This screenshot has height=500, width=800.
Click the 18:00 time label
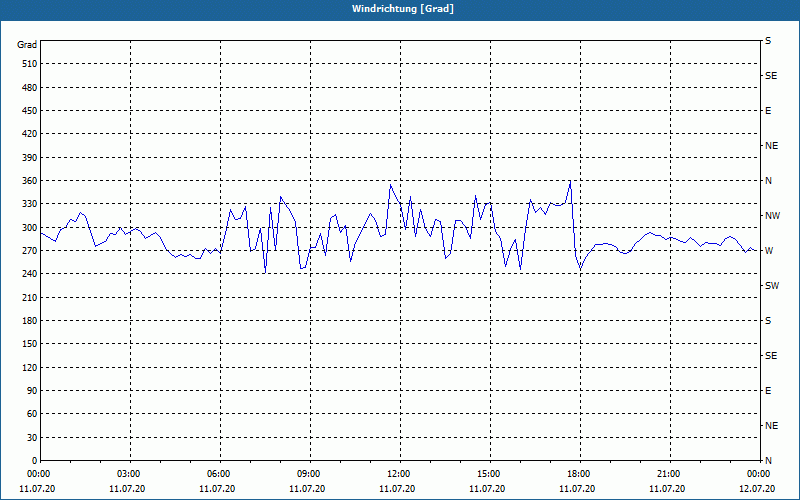pyautogui.click(x=578, y=474)
